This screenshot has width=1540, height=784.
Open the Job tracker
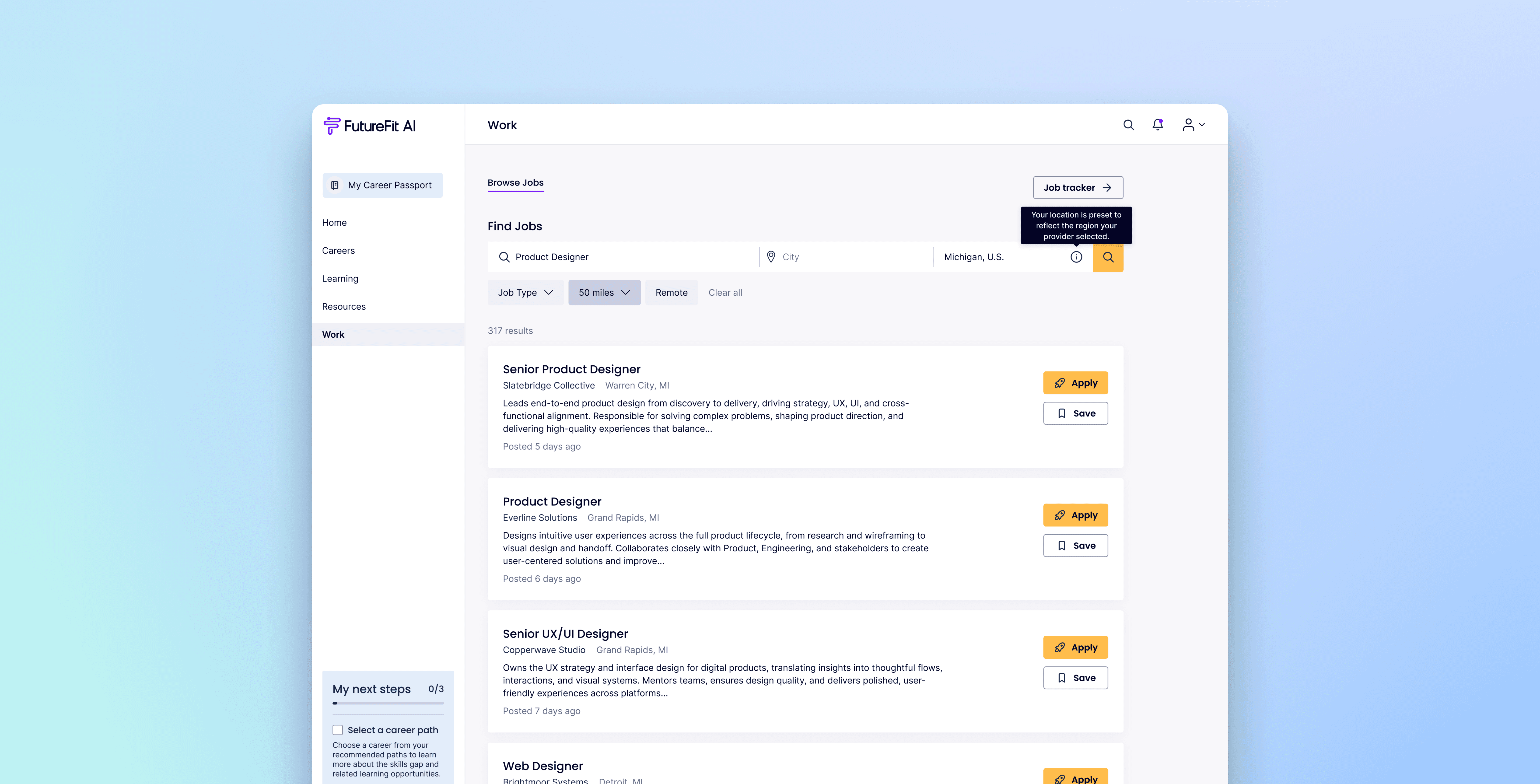tap(1077, 188)
